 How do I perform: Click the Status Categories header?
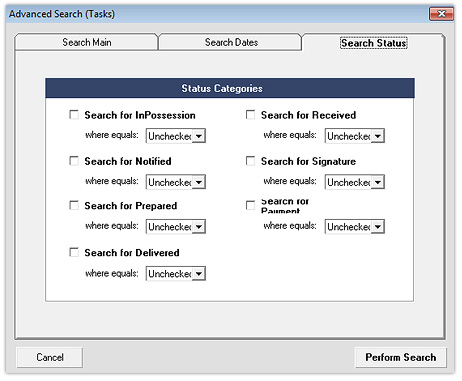point(230,88)
